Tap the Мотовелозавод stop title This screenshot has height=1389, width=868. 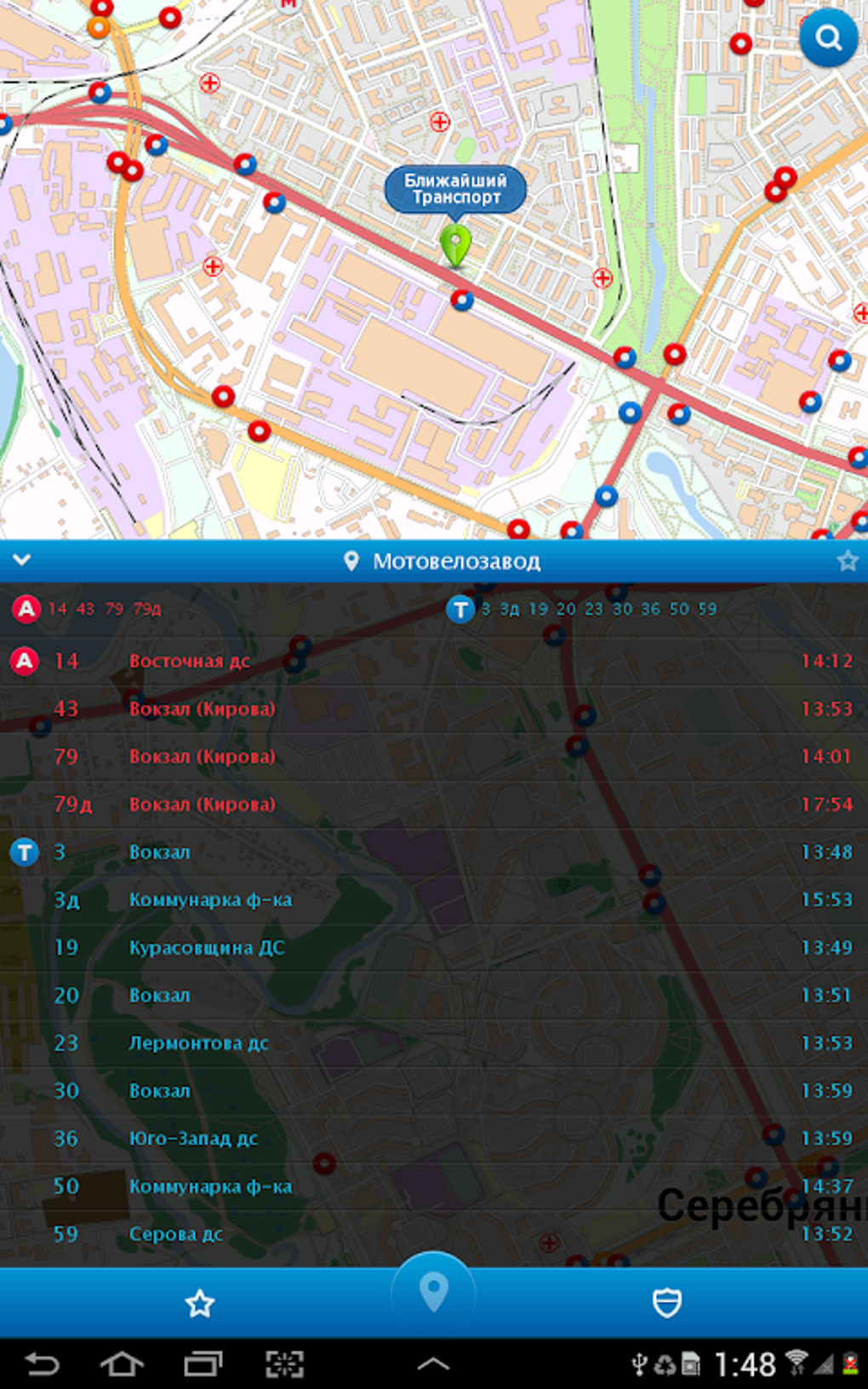click(457, 562)
